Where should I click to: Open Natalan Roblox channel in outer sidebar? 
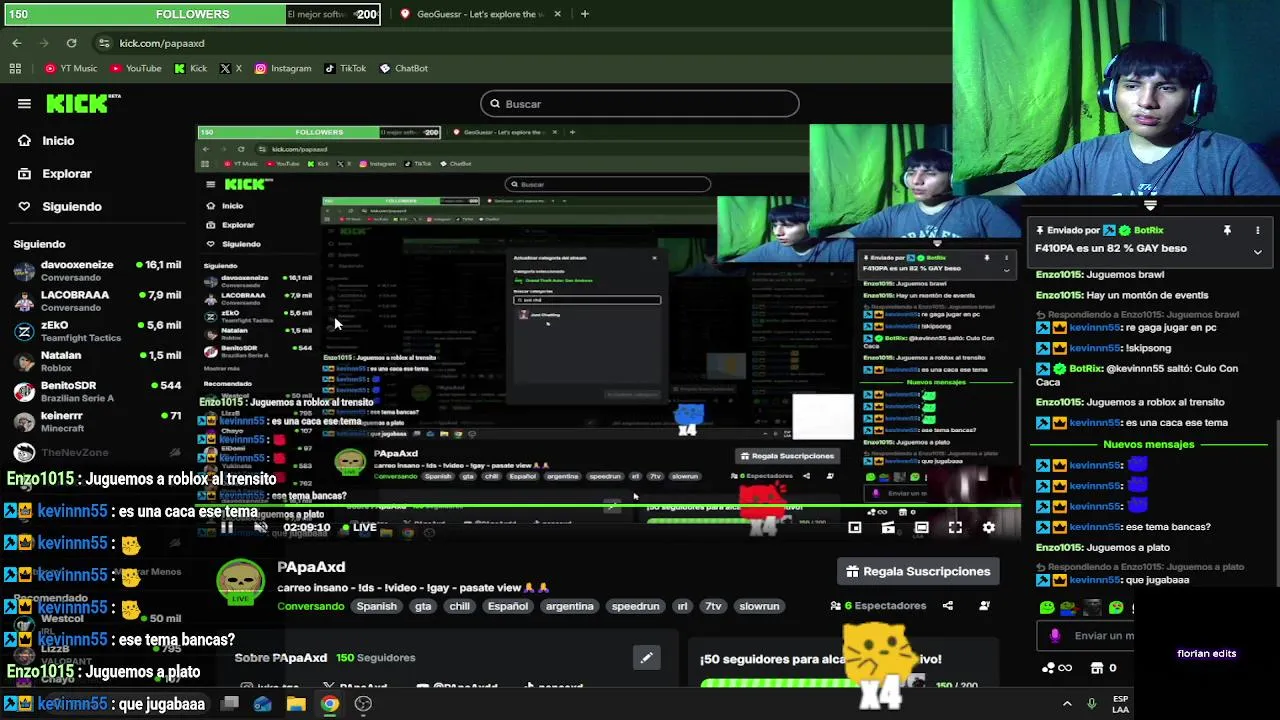click(x=97, y=361)
